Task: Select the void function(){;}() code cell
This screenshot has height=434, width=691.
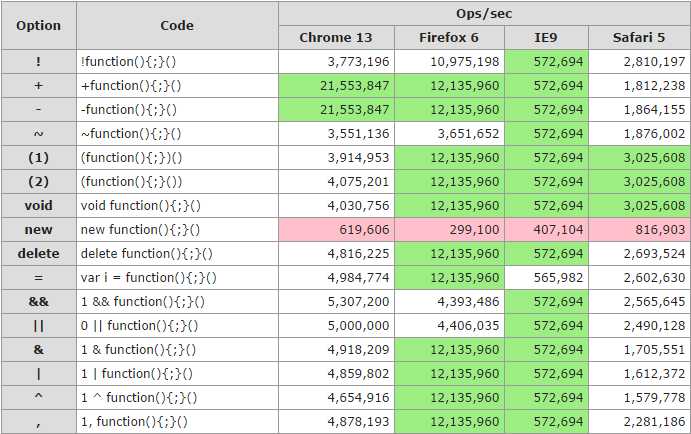Action: [x=177, y=206]
